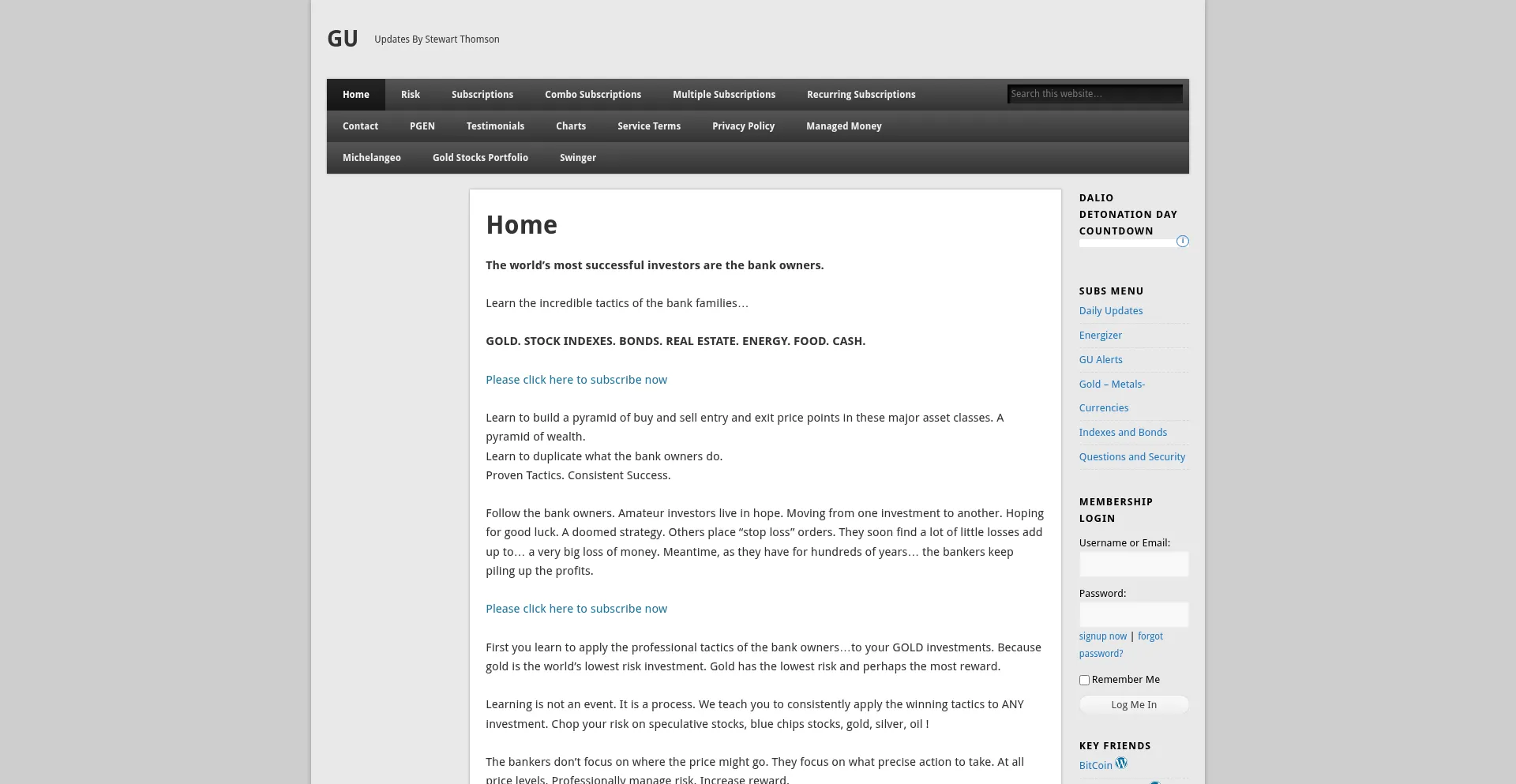Select the Swinger navigation item
Image resolution: width=1516 pixels, height=784 pixels.
(577, 158)
